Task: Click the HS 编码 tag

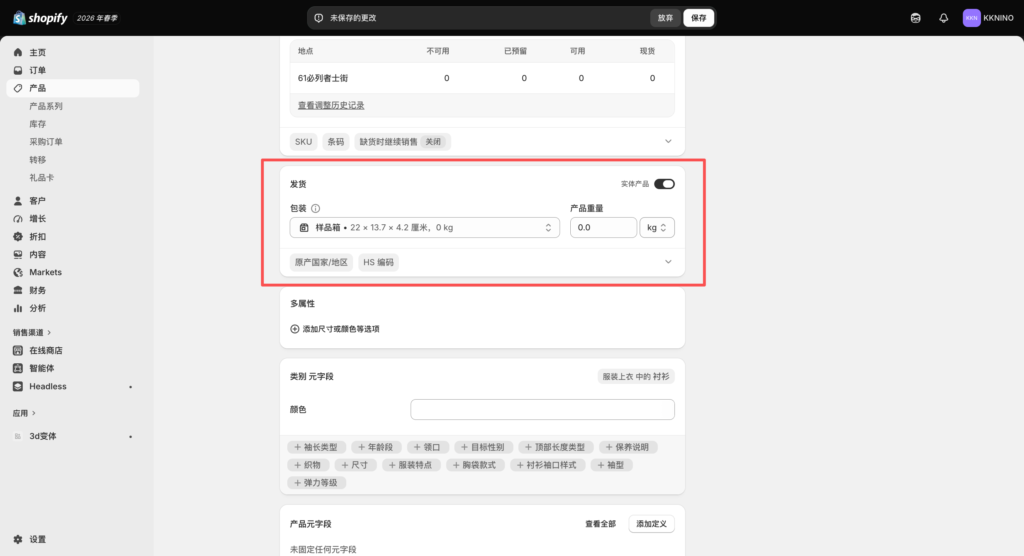Action: coord(379,262)
